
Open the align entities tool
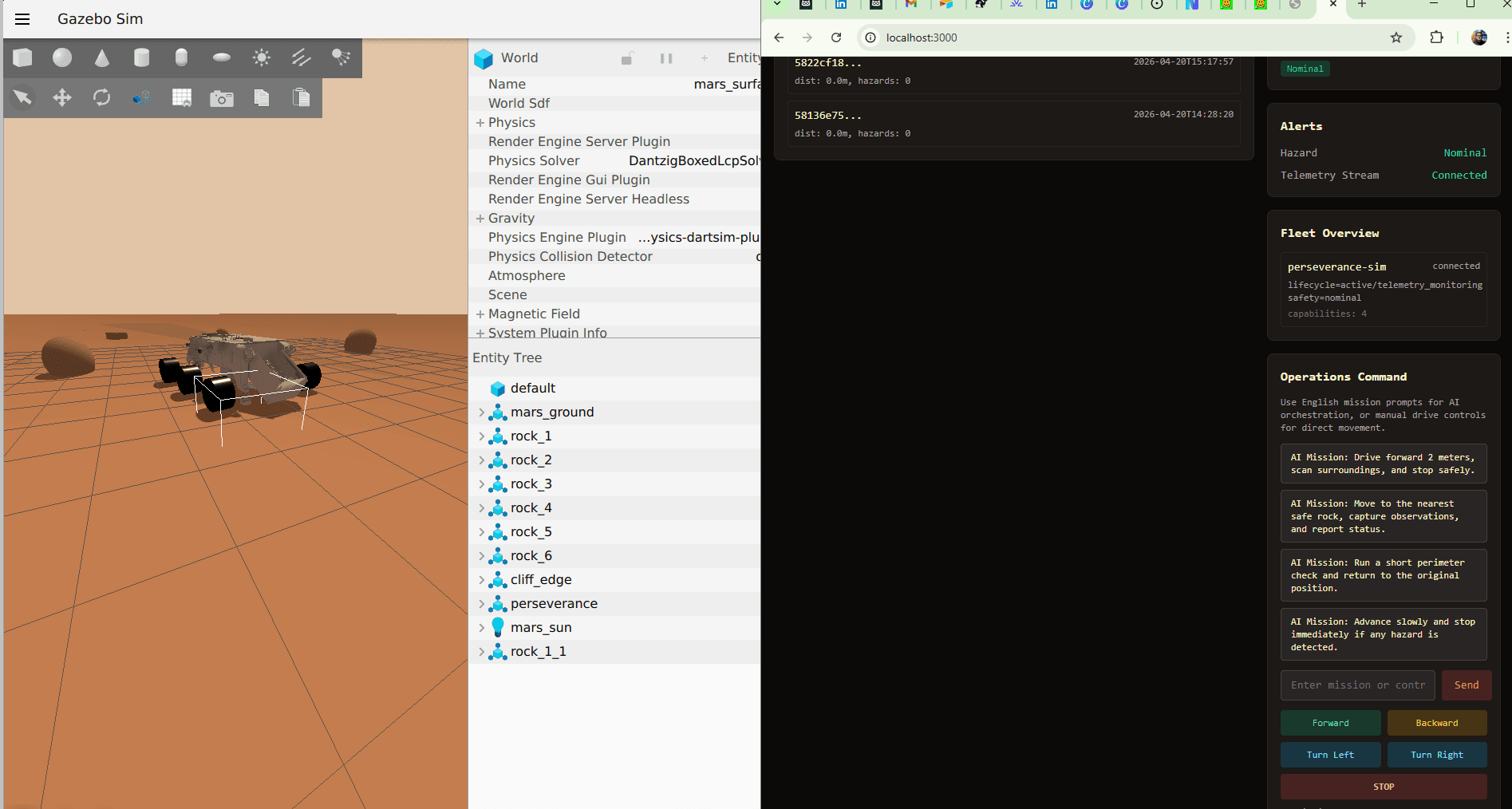click(x=142, y=97)
